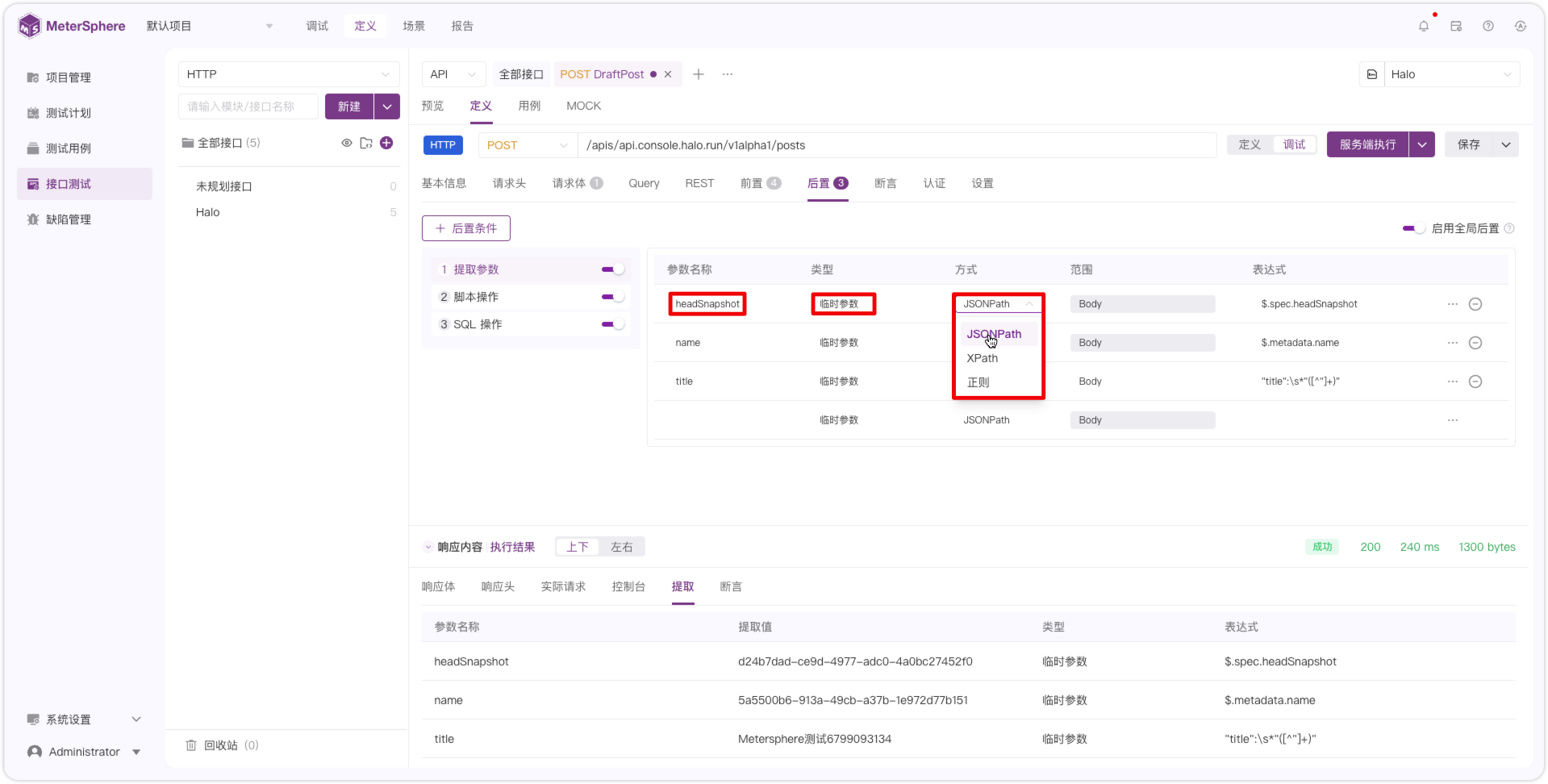Open the task center icon in header
The height and width of the screenshot is (784, 1548).
[1456, 26]
